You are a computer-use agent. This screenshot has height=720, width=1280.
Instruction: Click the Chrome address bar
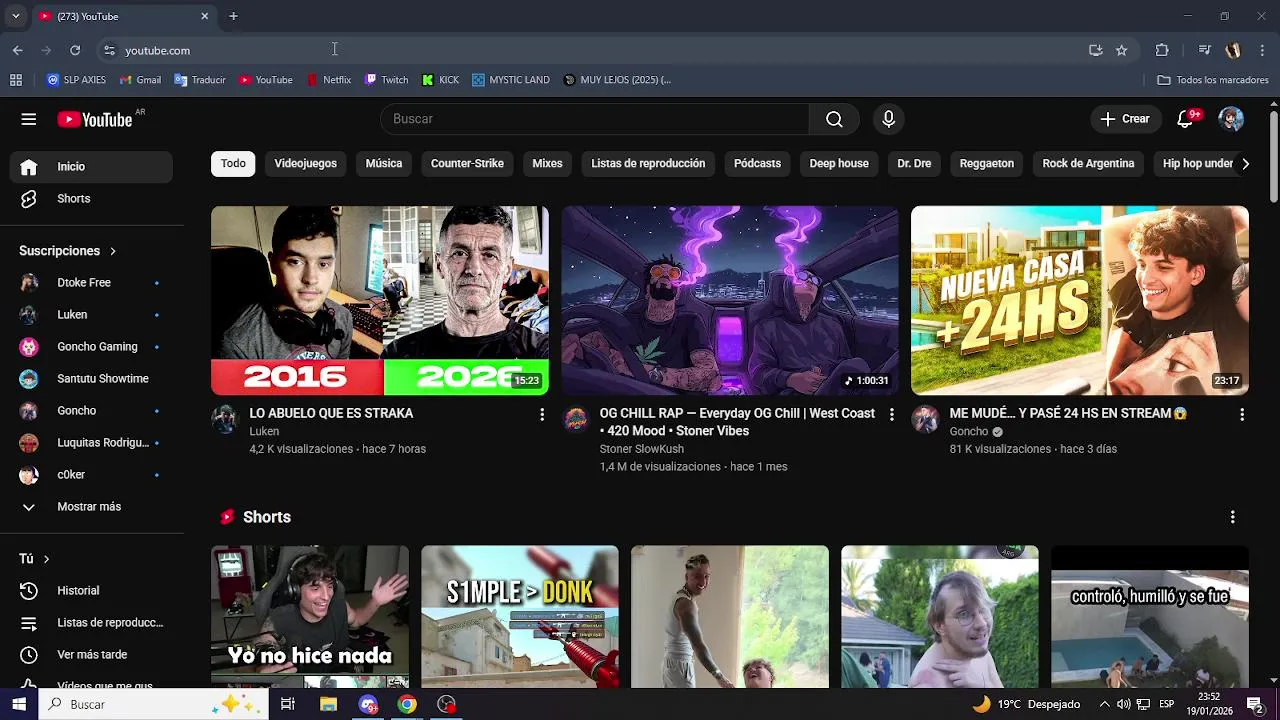click(600, 50)
